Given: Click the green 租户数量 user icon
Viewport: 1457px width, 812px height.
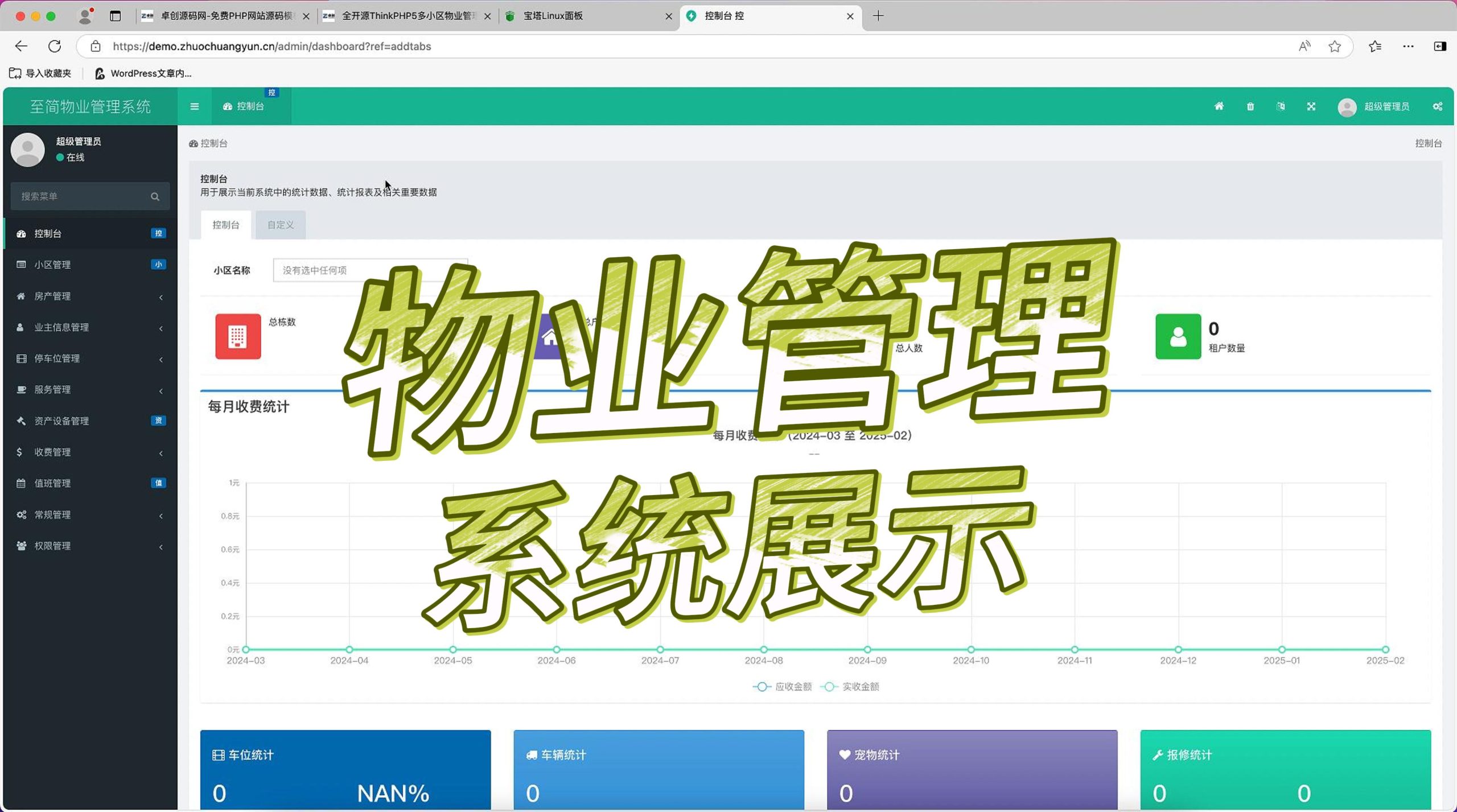Looking at the screenshot, I should [x=1178, y=336].
